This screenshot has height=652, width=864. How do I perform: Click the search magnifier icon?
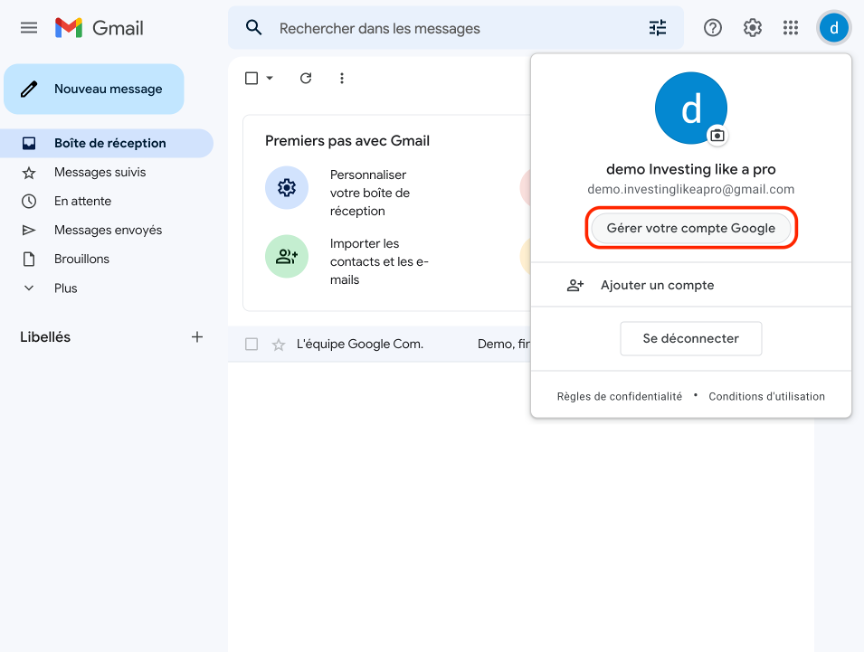pyautogui.click(x=253, y=28)
